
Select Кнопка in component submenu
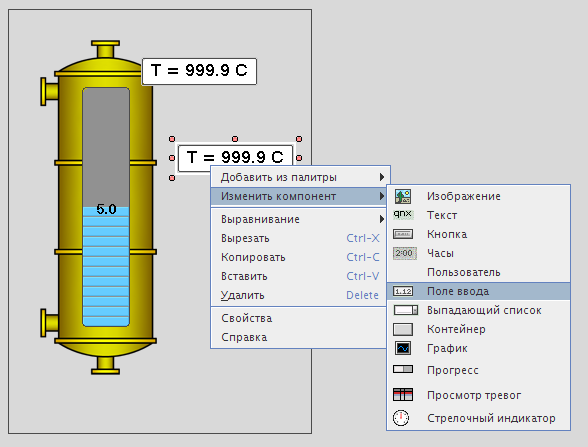(478, 234)
